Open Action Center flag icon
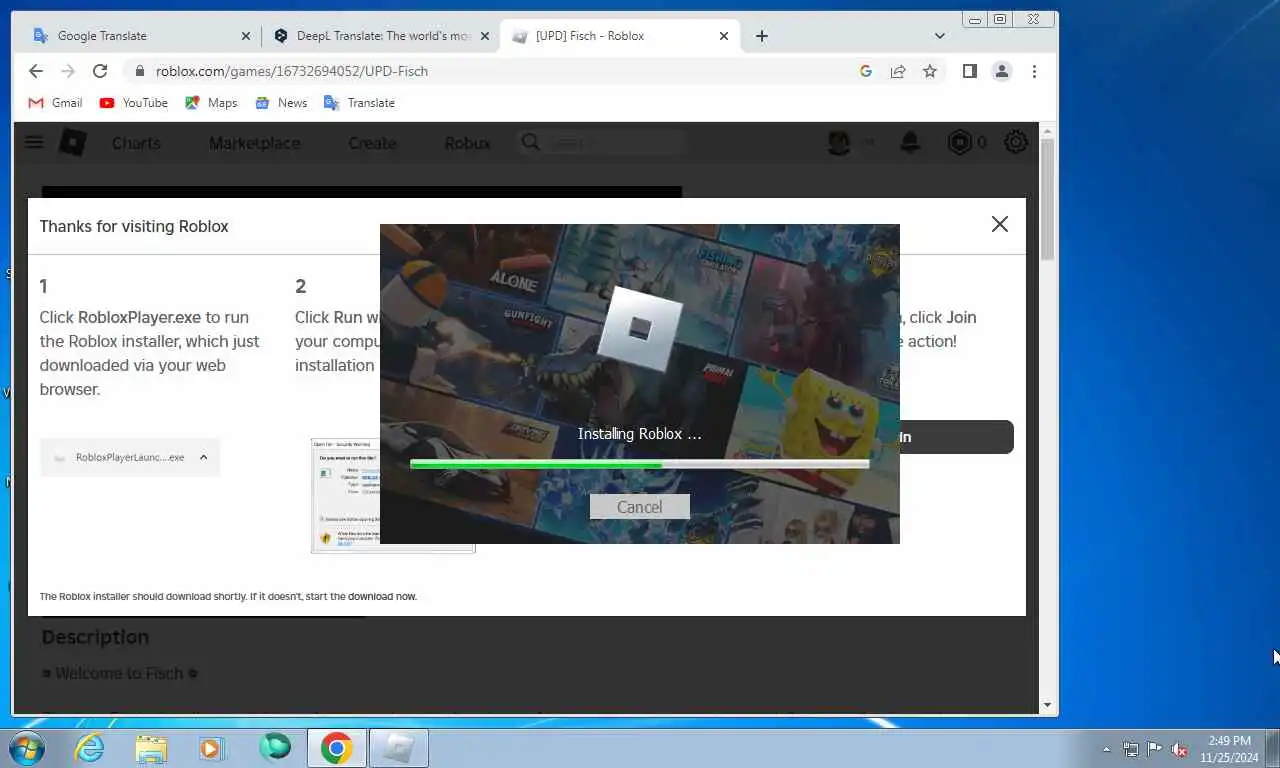This screenshot has height=768, width=1280. [x=1155, y=749]
